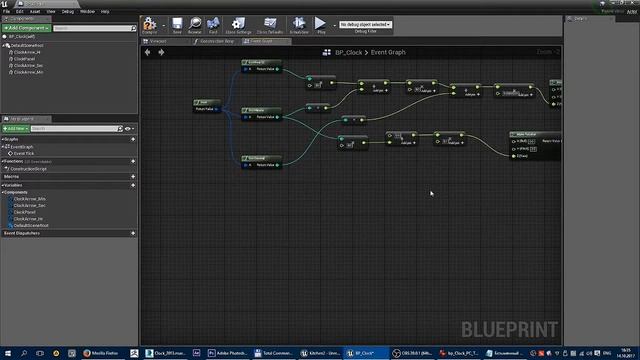
Task: Click the search icon in Components search box
Action: coord(133,28)
